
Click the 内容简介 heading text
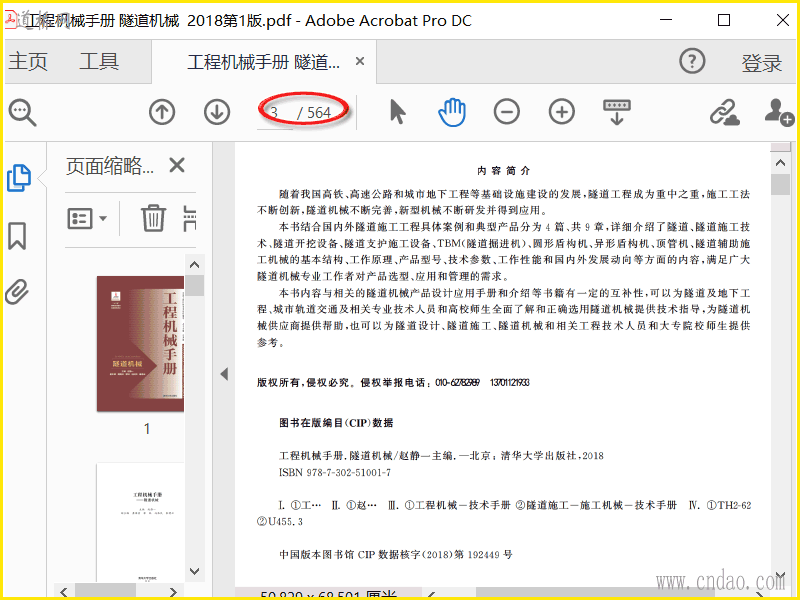click(x=504, y=171)
